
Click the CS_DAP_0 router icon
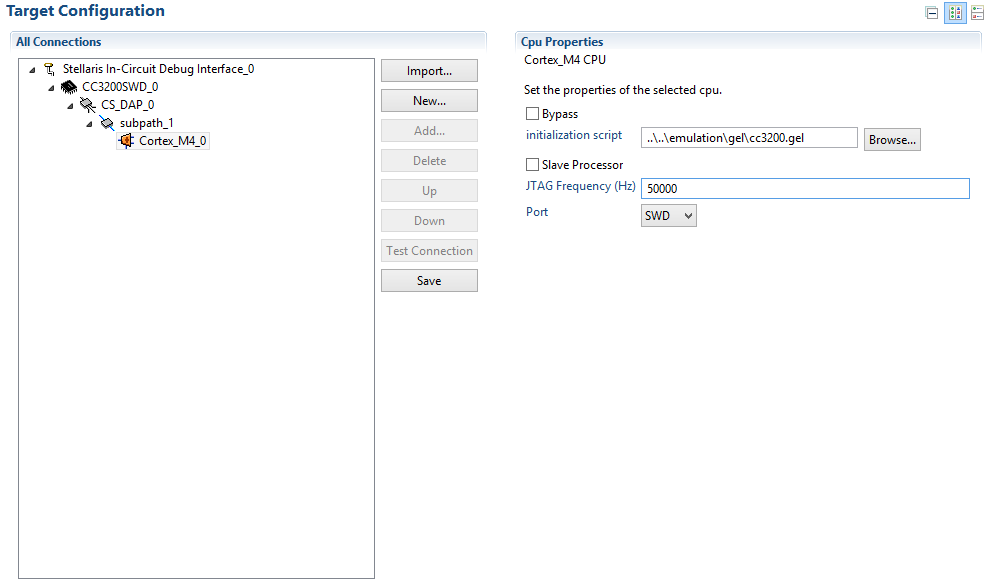(x=87, y=105)
